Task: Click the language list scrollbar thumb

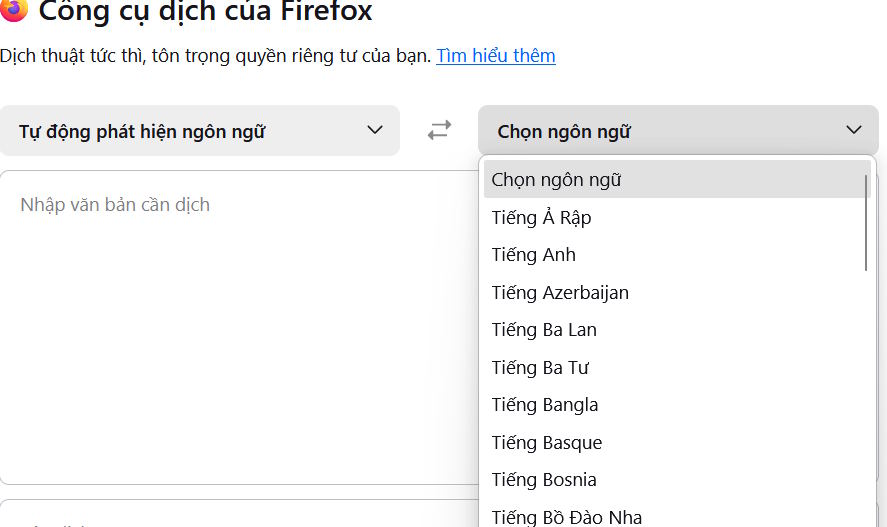Action: tap(866, 223)
